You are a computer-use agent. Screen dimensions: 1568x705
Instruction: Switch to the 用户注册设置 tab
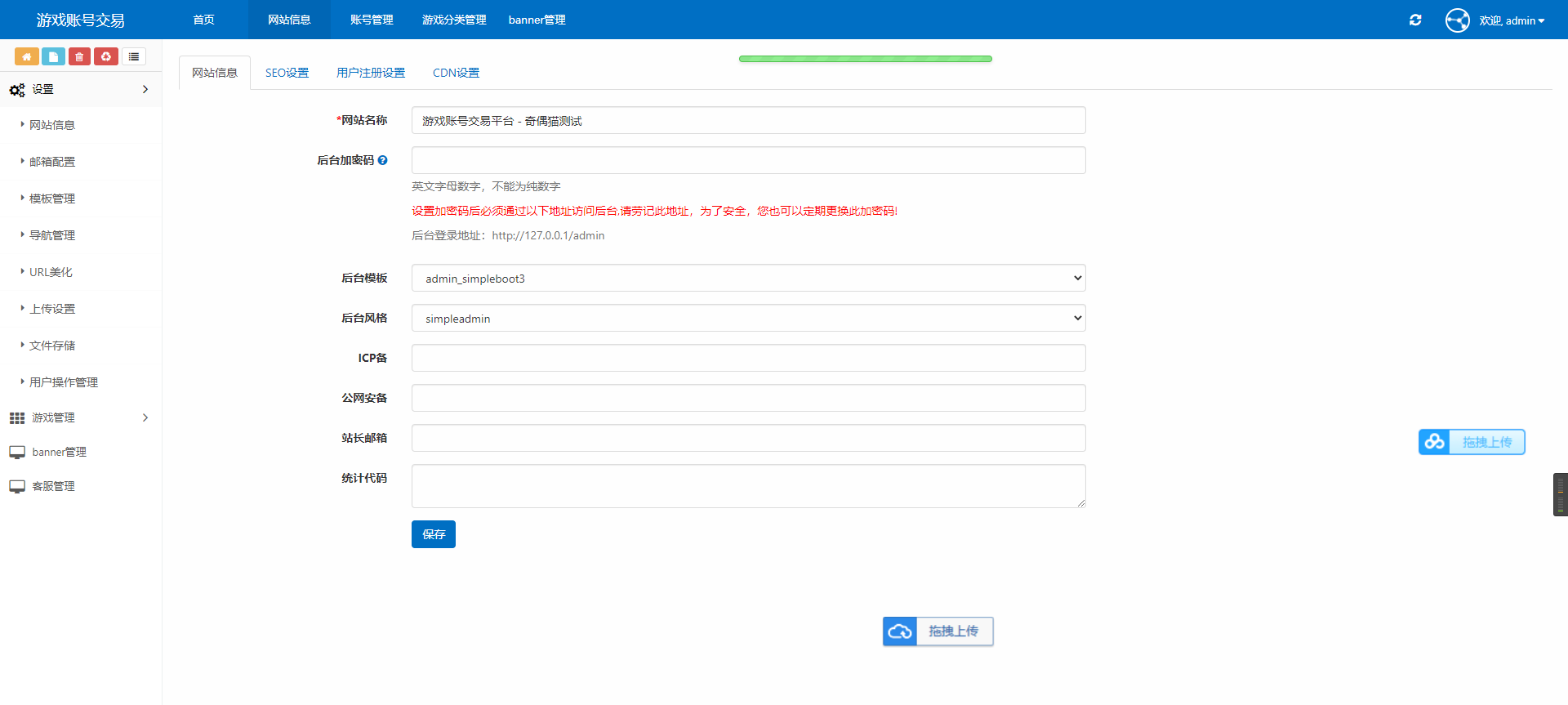coord(371,73)
